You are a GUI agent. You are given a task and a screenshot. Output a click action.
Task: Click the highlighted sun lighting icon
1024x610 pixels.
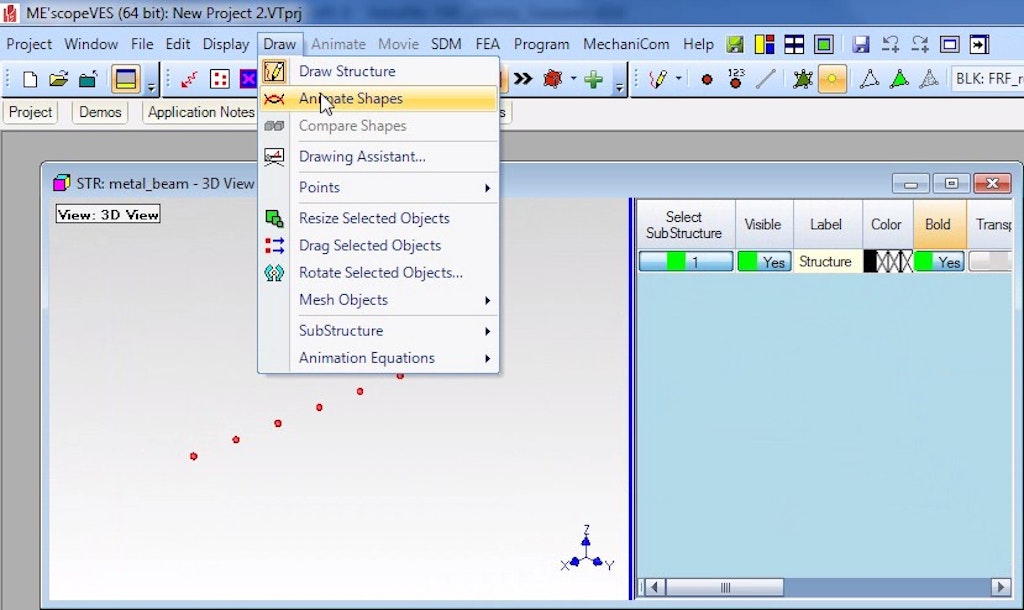832,80
